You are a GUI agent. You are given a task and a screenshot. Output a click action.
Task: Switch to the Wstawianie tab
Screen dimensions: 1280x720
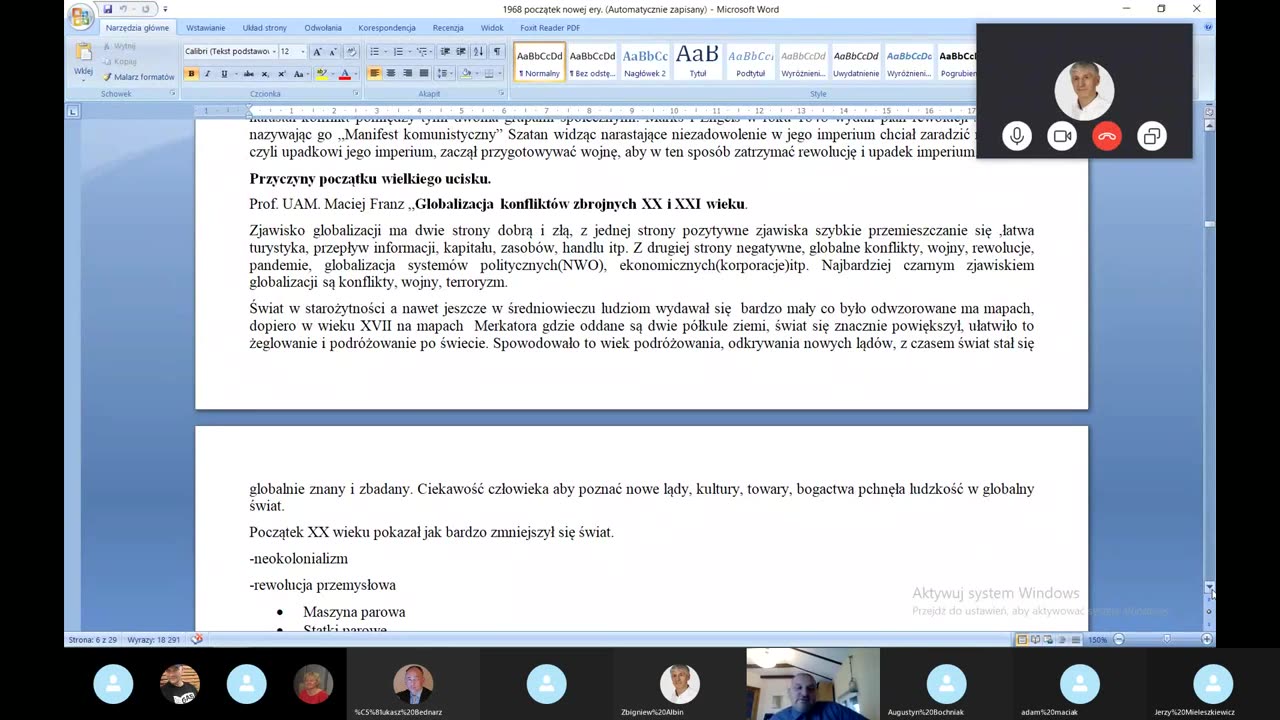coord(205,28)
